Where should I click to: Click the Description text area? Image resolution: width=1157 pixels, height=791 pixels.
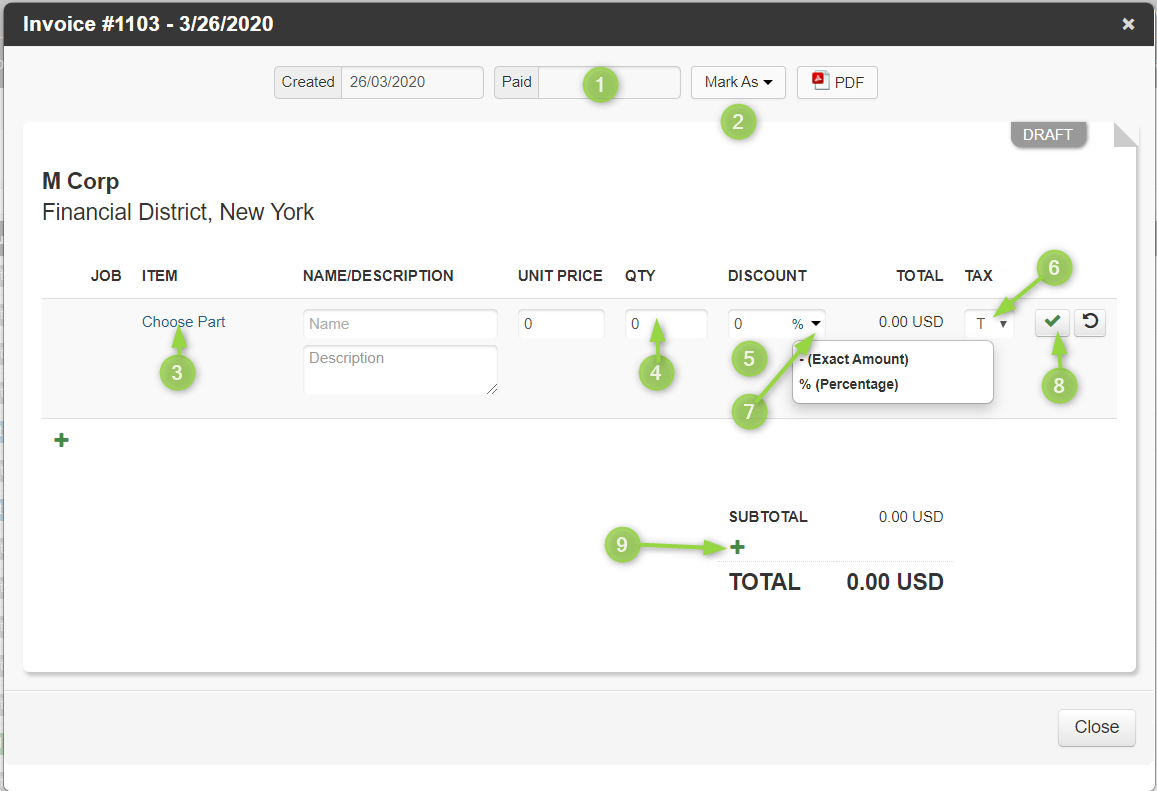tap(400, 370)
